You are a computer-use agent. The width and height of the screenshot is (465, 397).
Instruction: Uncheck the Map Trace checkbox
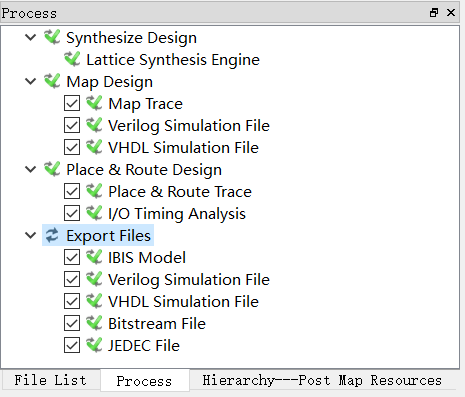point(72,103)
